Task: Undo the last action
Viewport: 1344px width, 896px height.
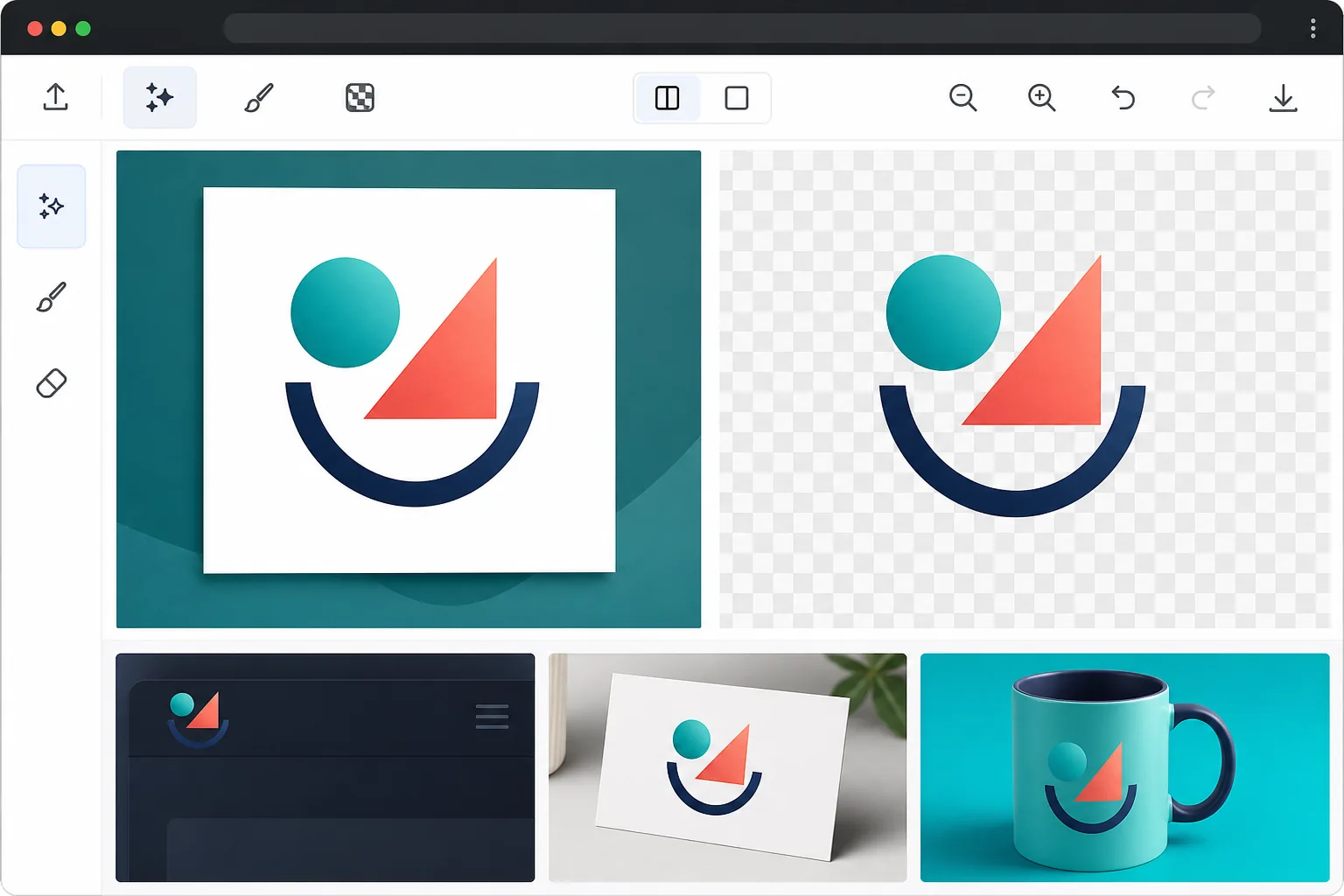Action: pos(1123,97)
